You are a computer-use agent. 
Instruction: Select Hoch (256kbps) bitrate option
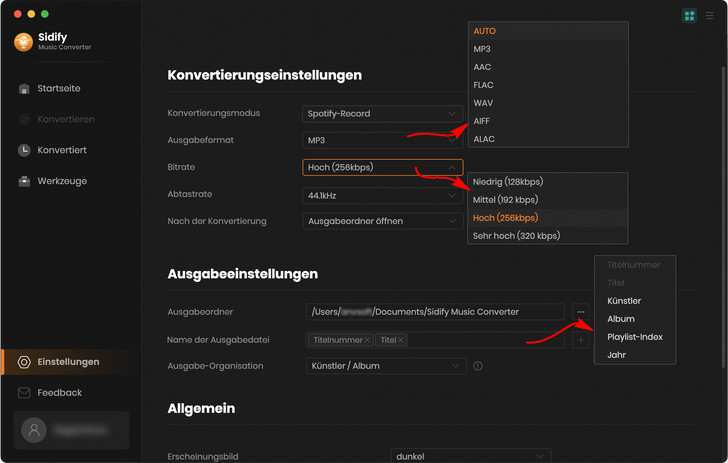pyautogui.click(x=547, y=218)
